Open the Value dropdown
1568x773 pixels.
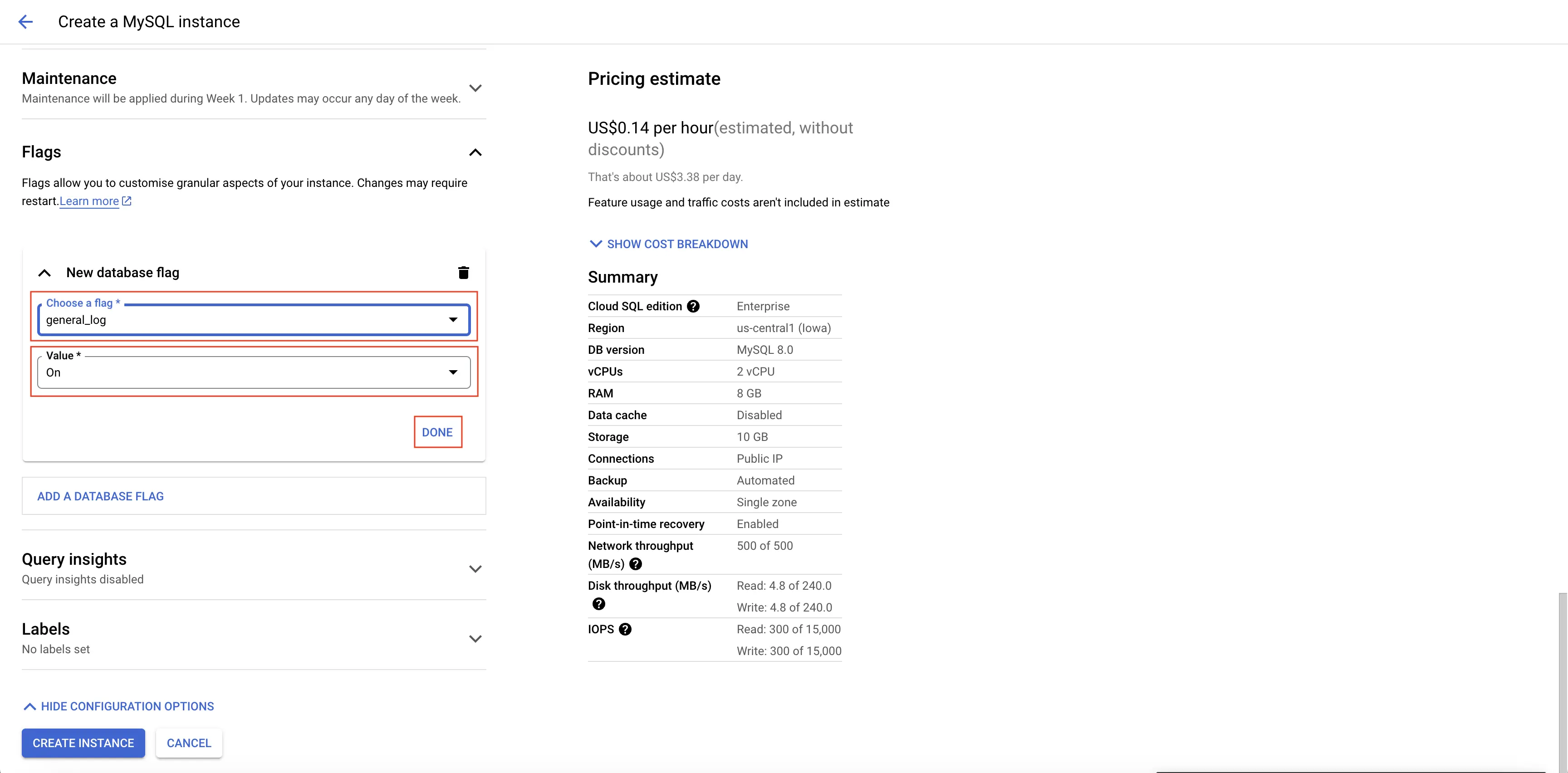(x=254, y=372)
